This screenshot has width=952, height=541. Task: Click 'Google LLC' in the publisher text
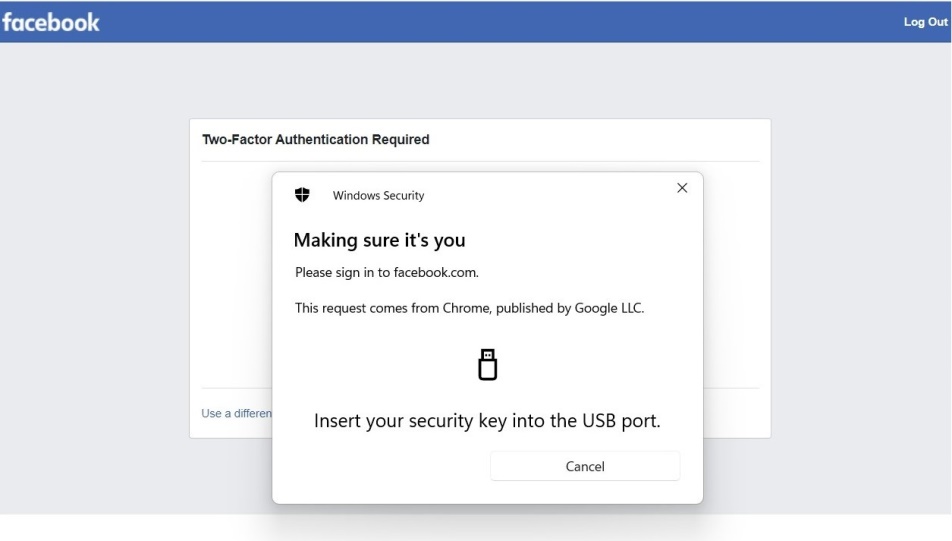pos(609,308)
